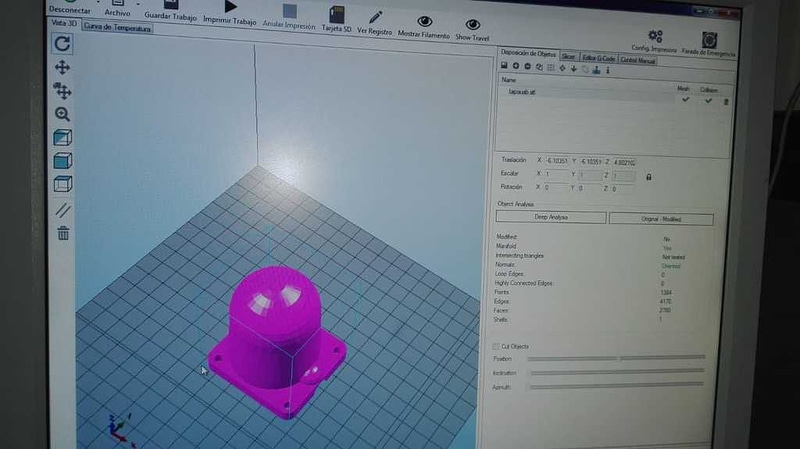Image resolution: width=800 pixels, height=449 pixels.
Task: Open the Tarjeta SD card manager
Action: click(x=336, y=20)
